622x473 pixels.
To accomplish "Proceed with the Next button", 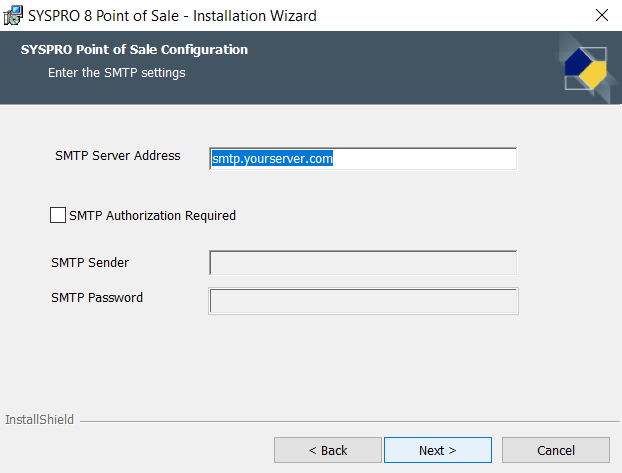I will [x=437, y=450].
